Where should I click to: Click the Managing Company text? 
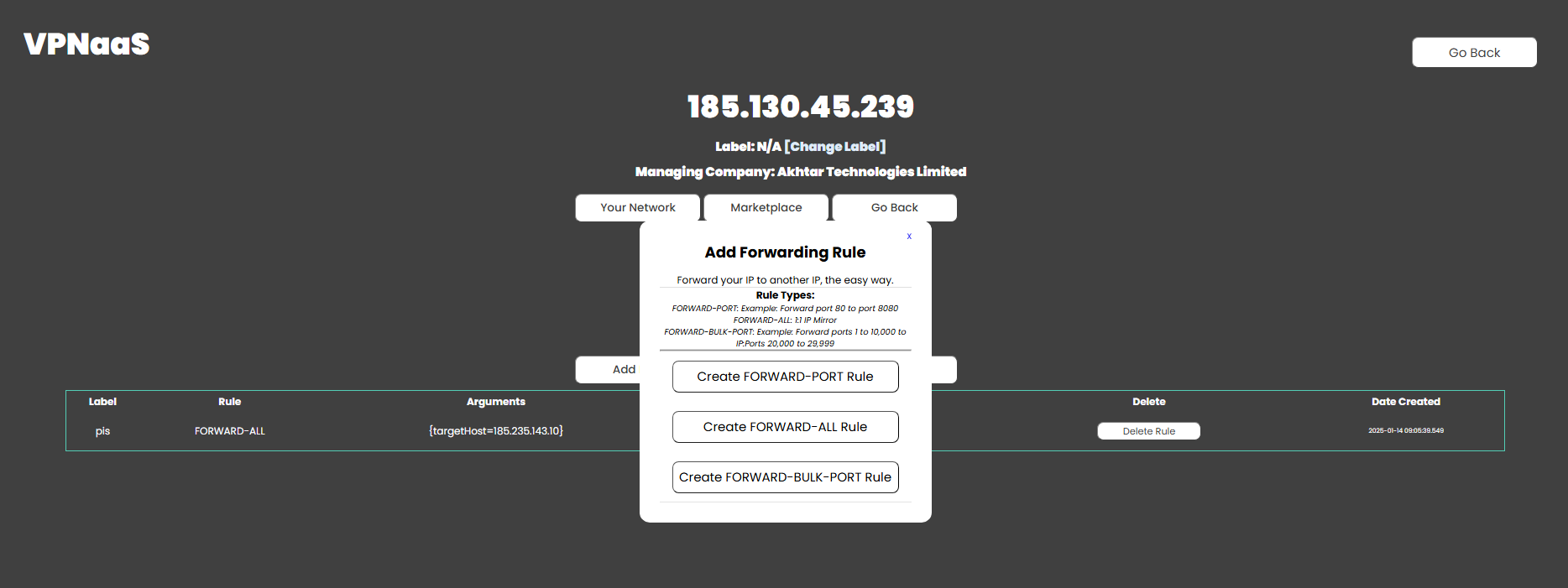coord(800,172)
